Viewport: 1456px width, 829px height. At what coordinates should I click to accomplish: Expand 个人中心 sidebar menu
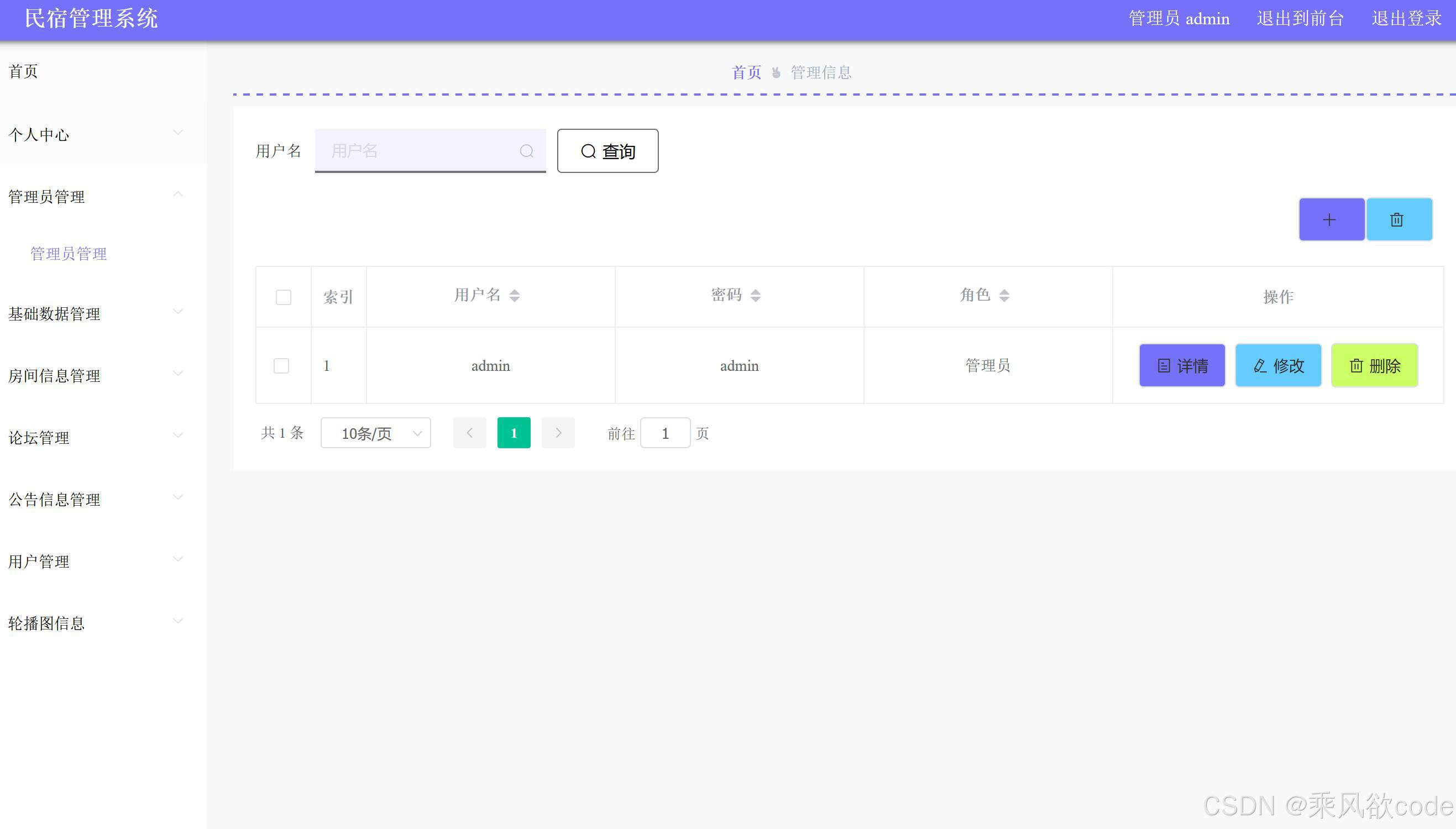click(x=96, y=134)
